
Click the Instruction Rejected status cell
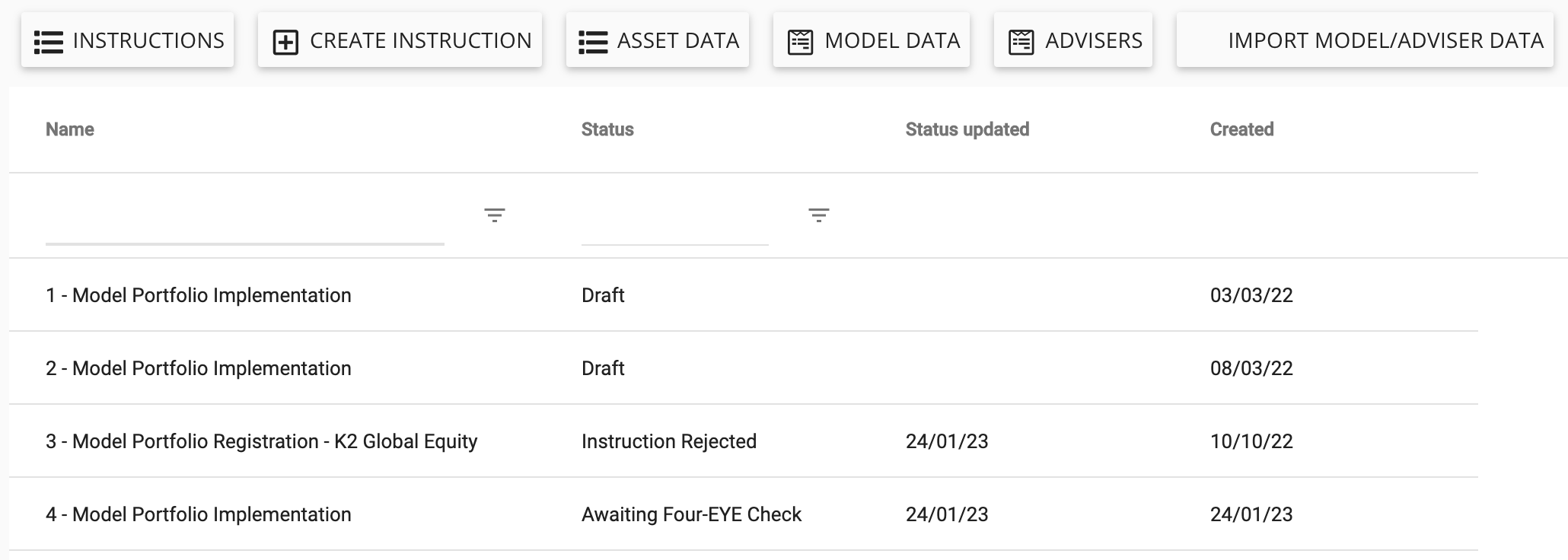click(668, 441)
